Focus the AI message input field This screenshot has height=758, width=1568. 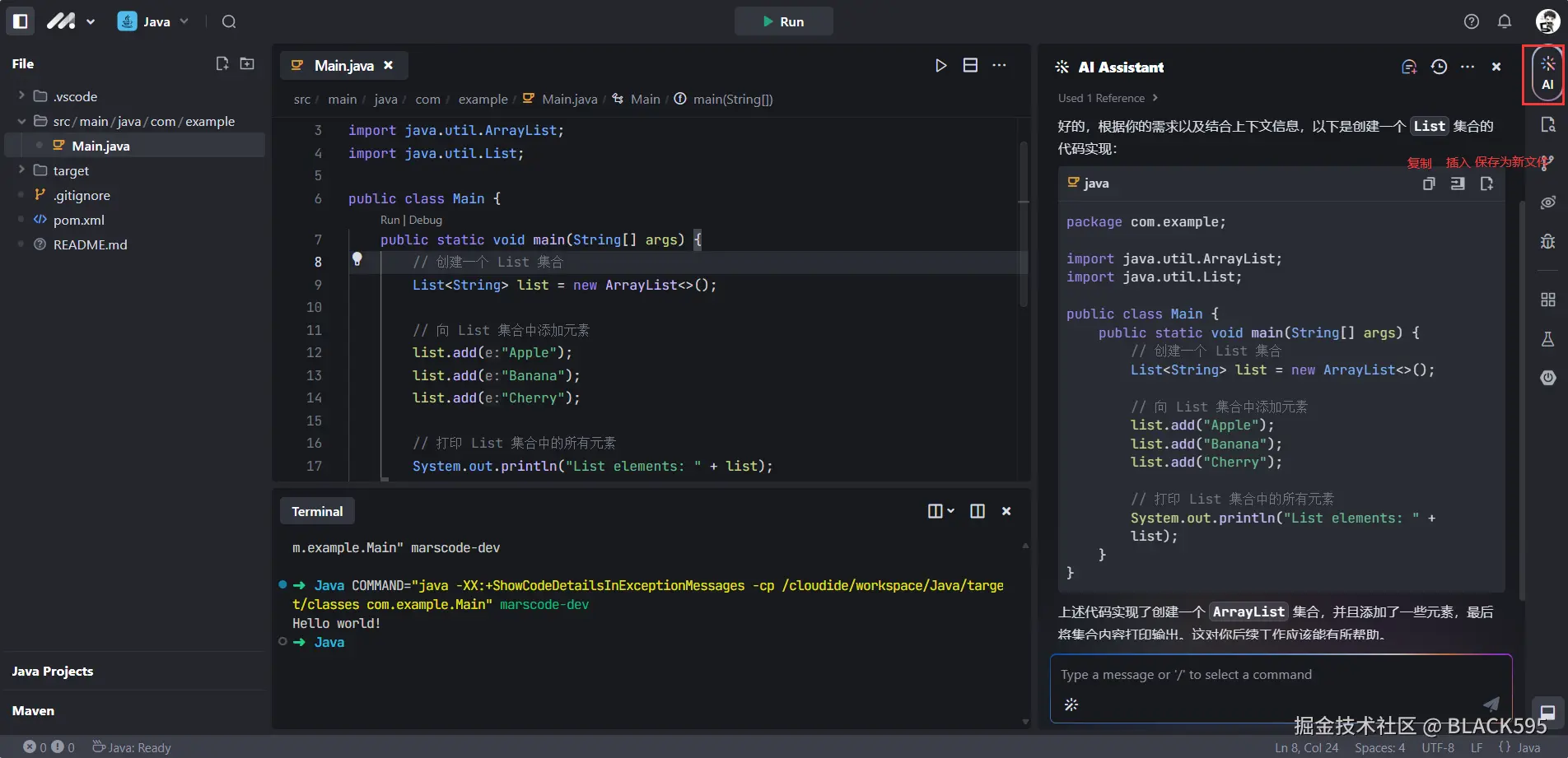[x=1268, y=675]
